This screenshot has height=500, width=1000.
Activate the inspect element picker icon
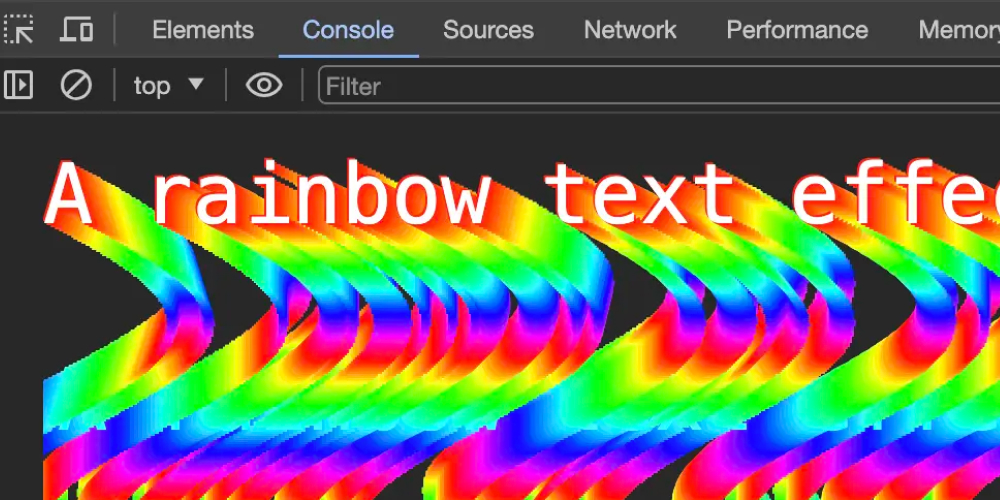pos(19,29)
